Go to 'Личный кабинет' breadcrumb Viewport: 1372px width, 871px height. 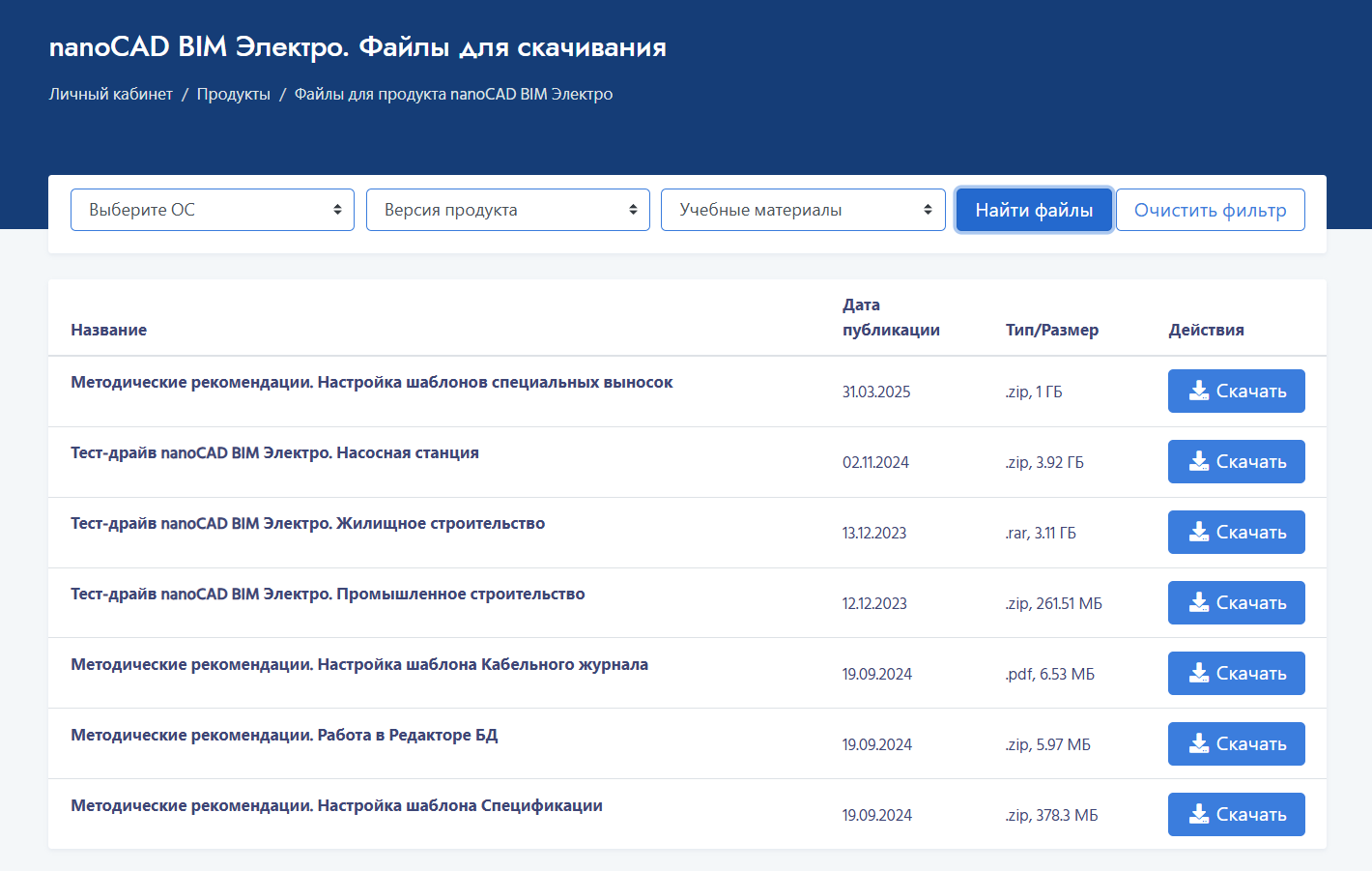pyautogui.click(x=111, y=94)
